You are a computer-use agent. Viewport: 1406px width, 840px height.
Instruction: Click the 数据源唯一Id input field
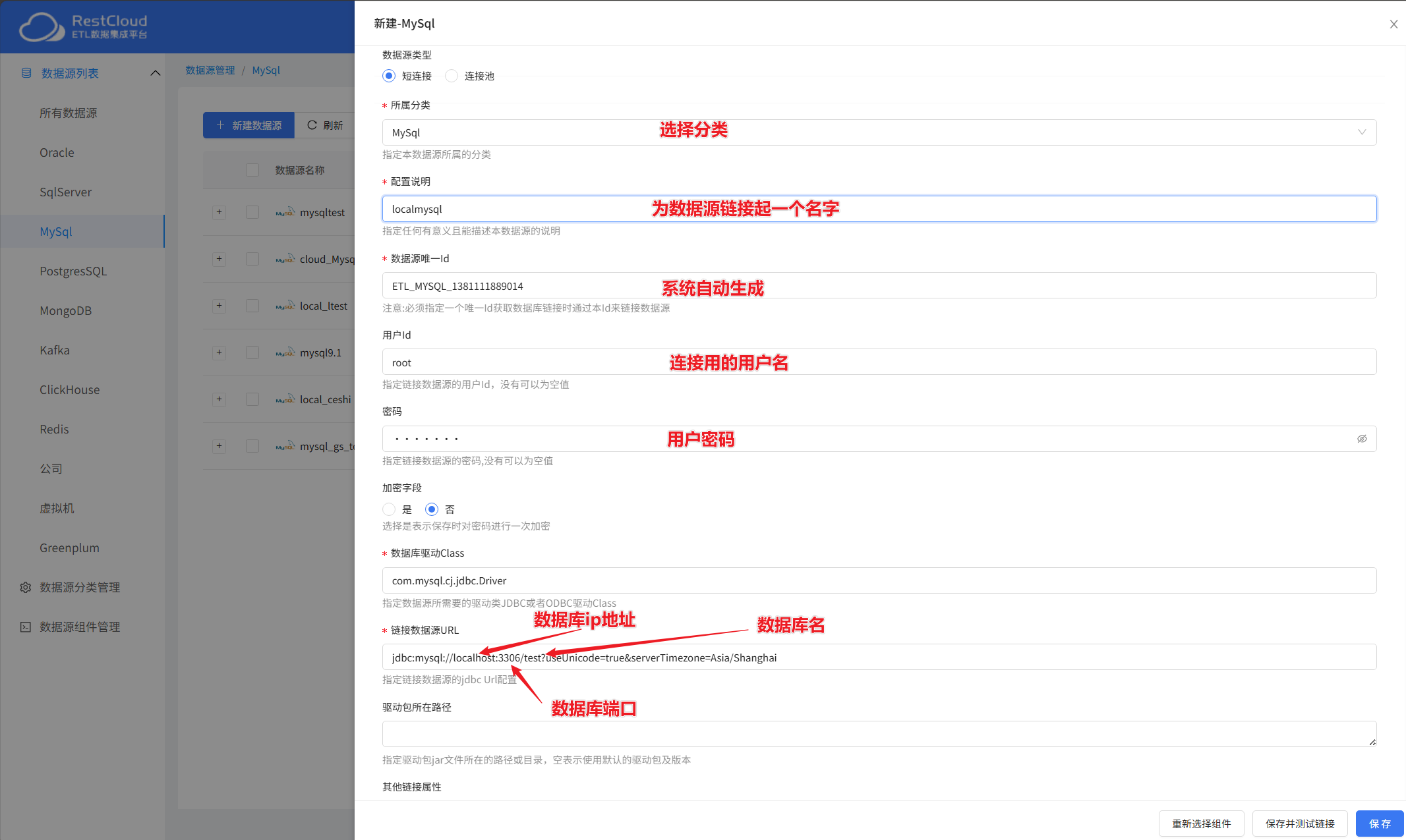point(879,286)
